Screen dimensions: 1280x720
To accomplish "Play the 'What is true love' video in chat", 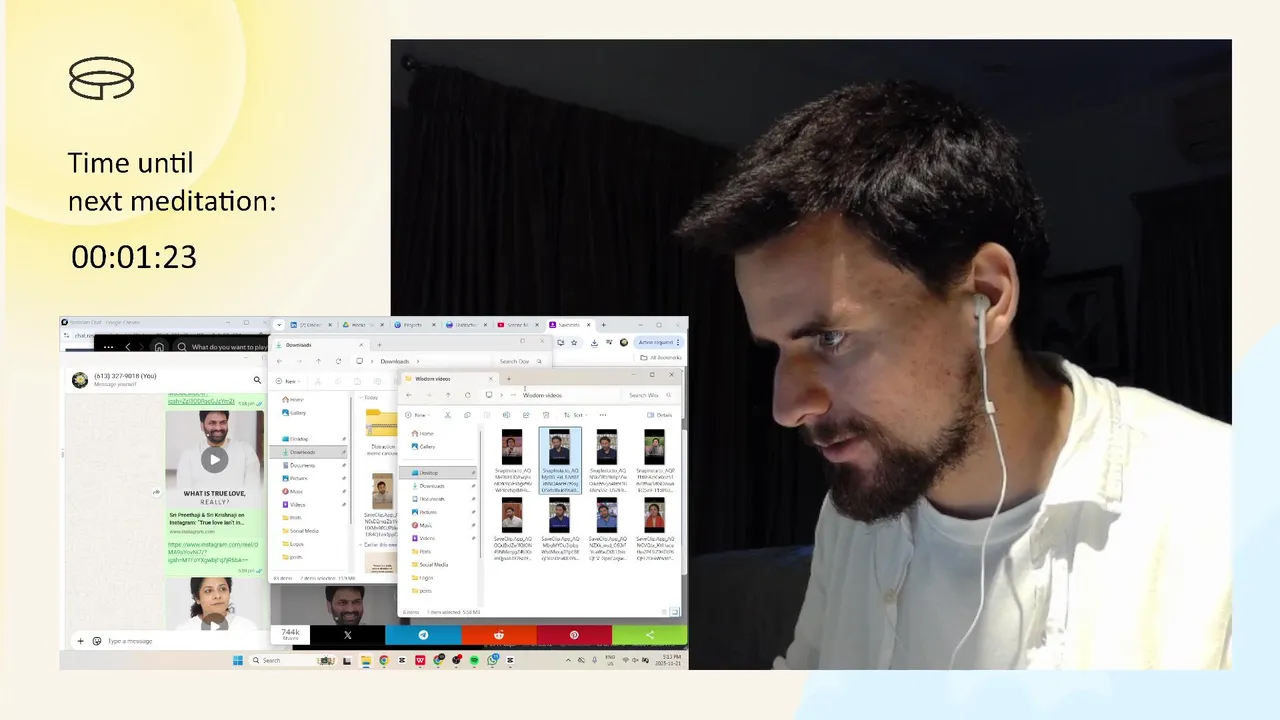I will (214, 459).
